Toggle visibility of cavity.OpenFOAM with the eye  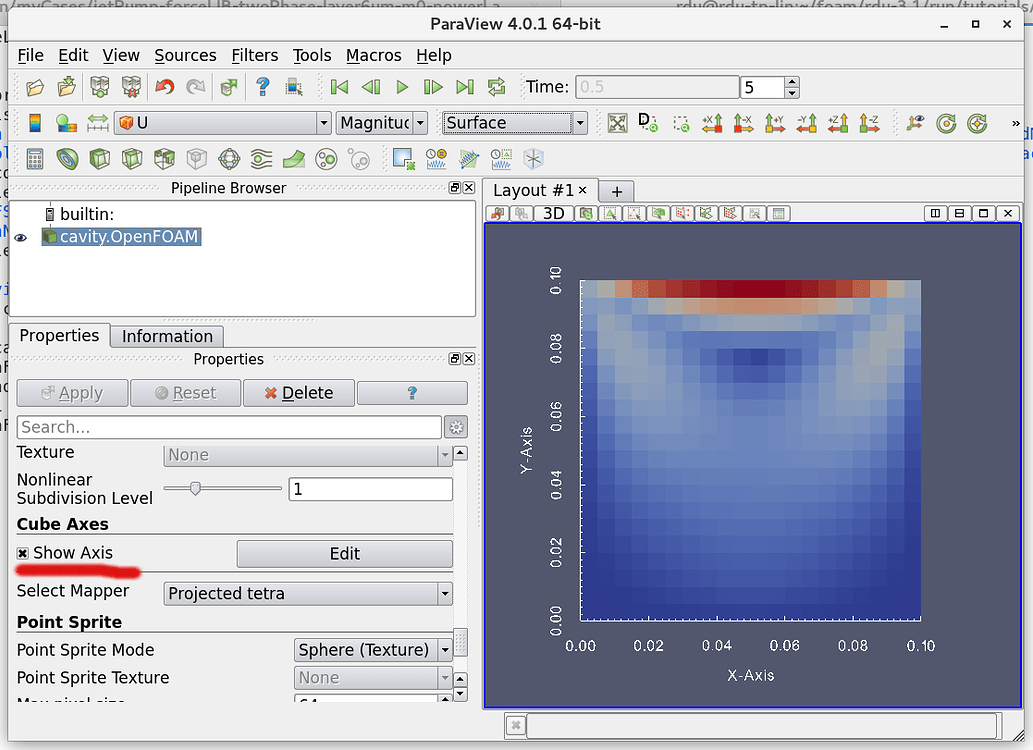tap(21, 237)
